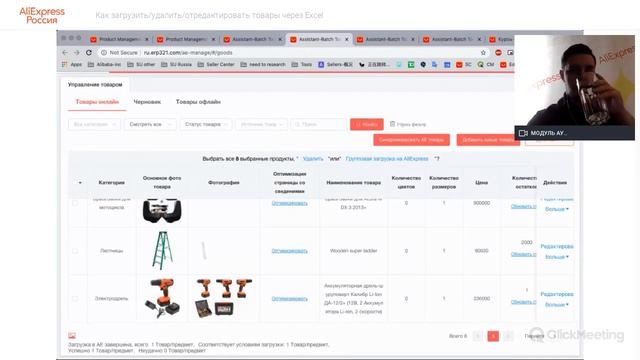Close the first Product Management tab
Viewport: 640px width, 360px height.
click(x=147, y=40)
